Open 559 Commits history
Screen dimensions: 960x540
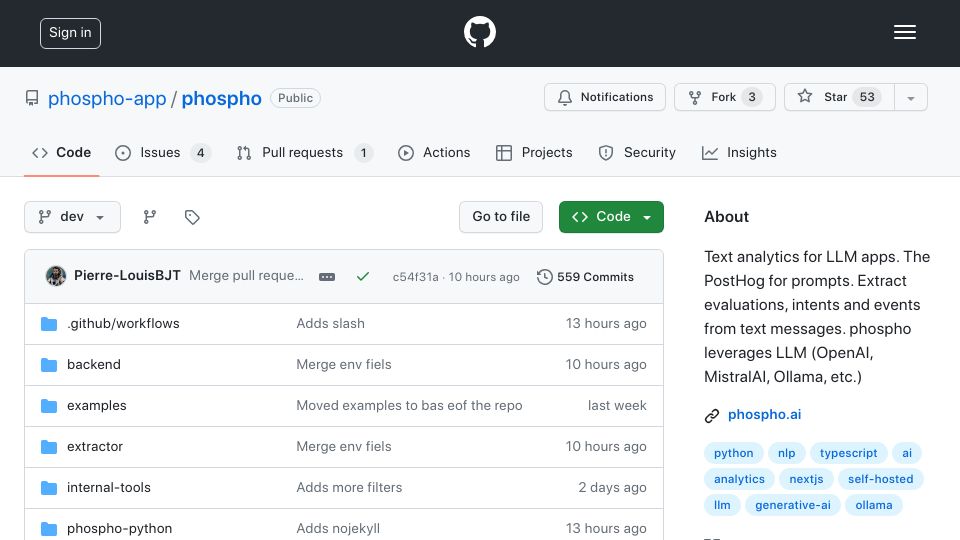pyautogui.click(x=585, y=277)
